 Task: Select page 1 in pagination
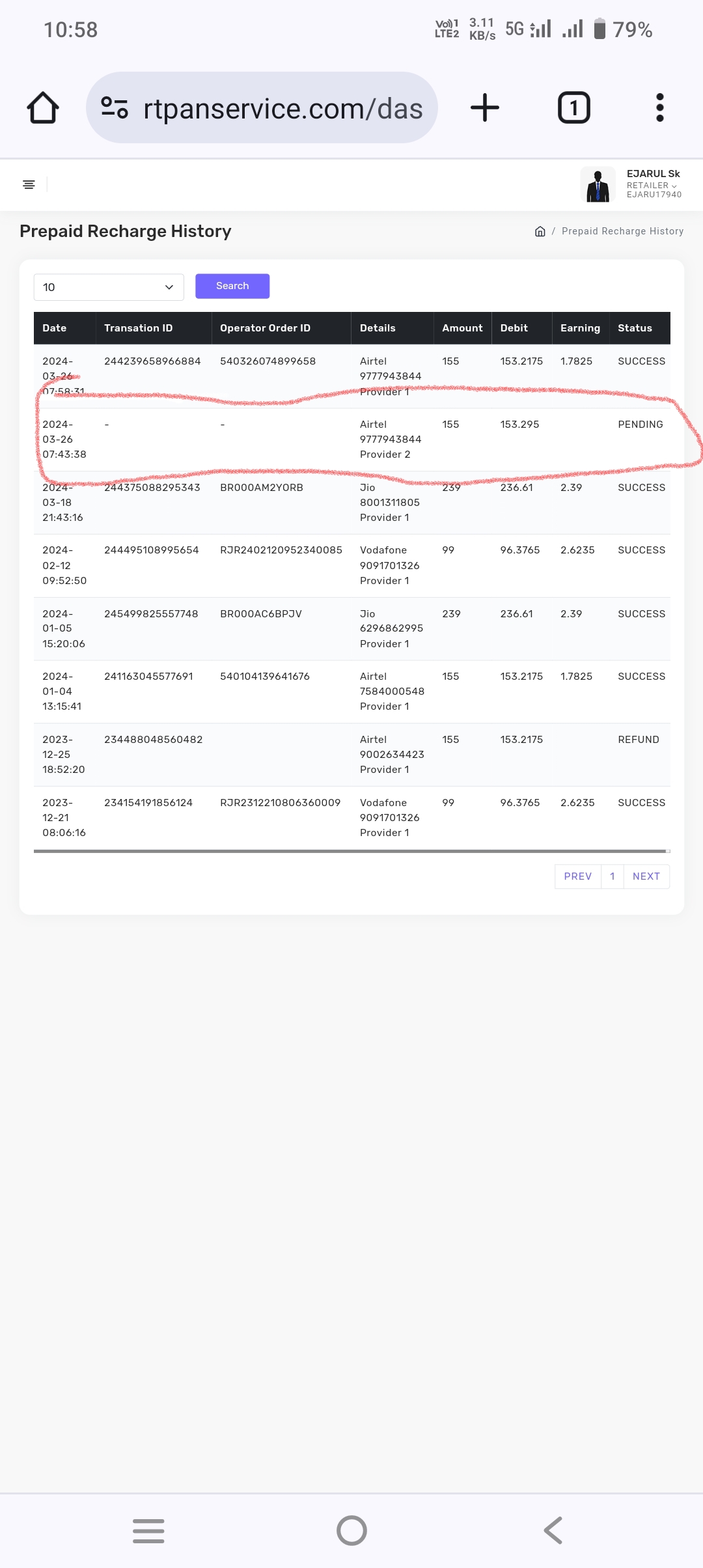pyautogui.click(x=612, y=876)
